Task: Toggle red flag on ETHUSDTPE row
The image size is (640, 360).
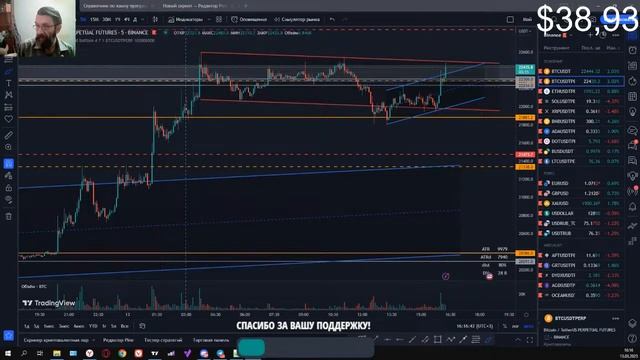Action: click(x=540, y=91)
